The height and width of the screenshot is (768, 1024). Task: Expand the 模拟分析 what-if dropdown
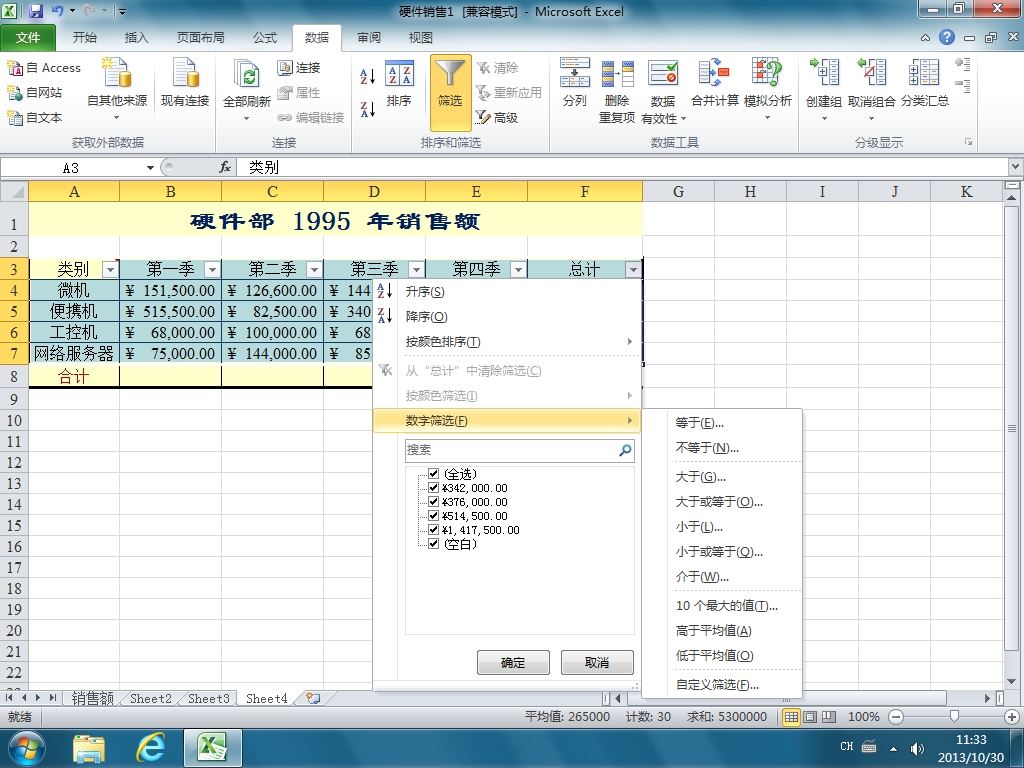point(767,118)
